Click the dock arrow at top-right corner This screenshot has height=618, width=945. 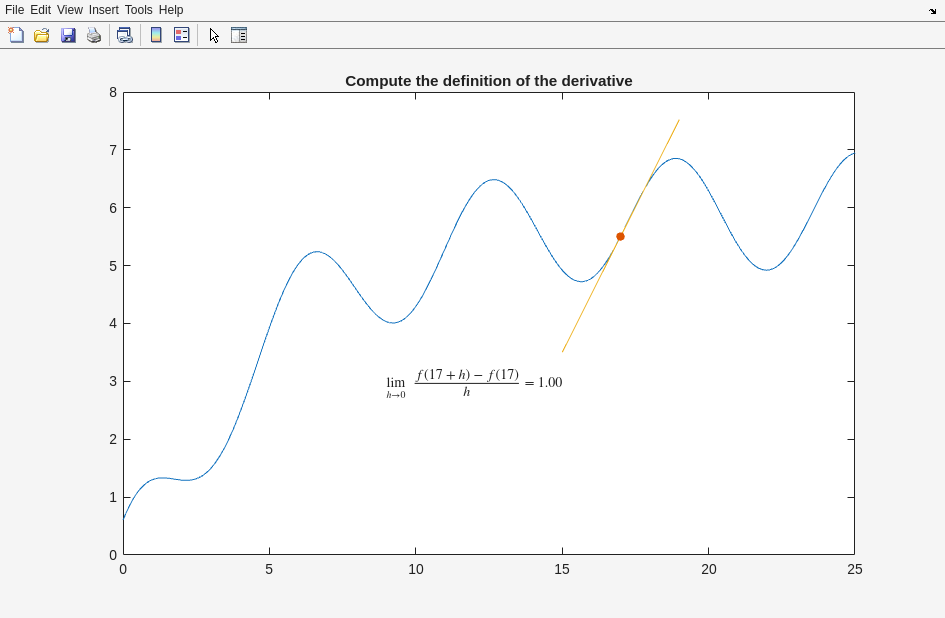932,11
